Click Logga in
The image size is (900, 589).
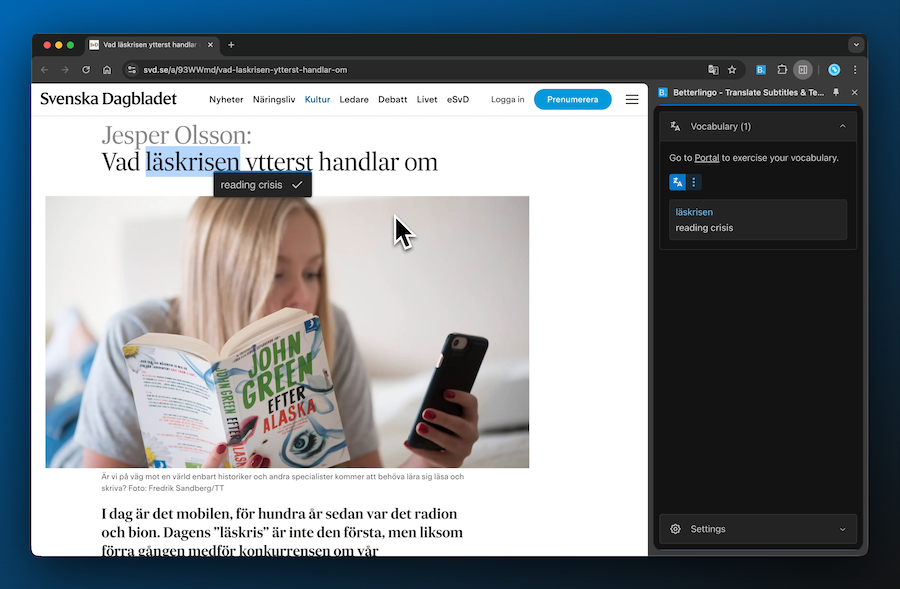pos(507,99)
